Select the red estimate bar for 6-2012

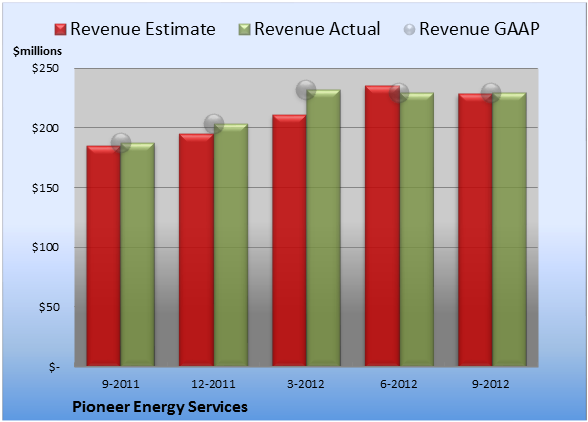tap(382, 226)
